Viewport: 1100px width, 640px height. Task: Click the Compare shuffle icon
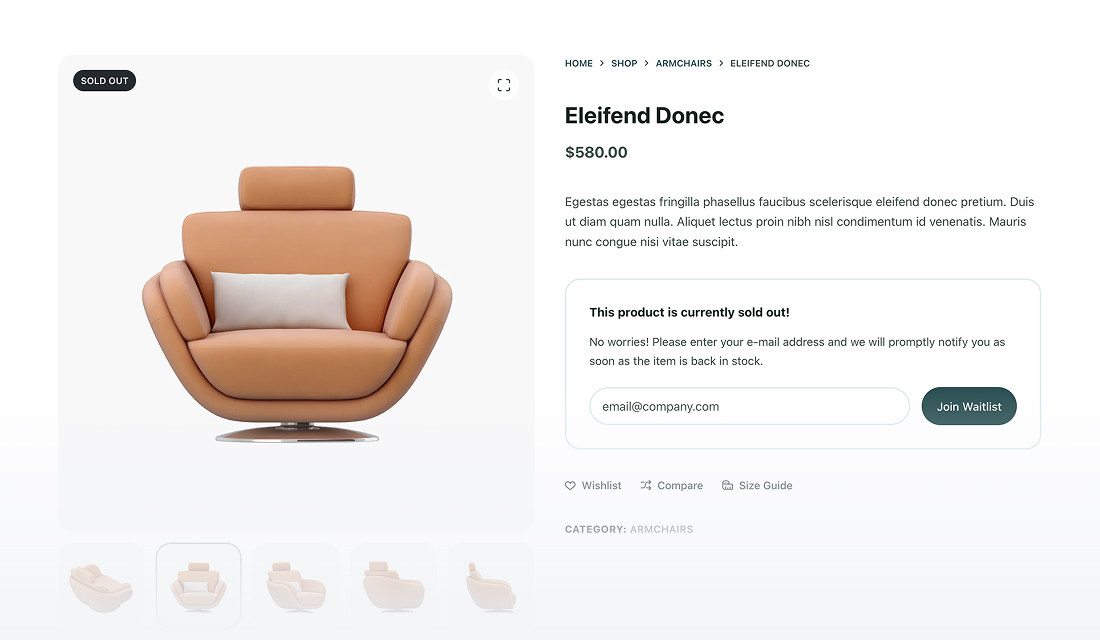(646, 486)
